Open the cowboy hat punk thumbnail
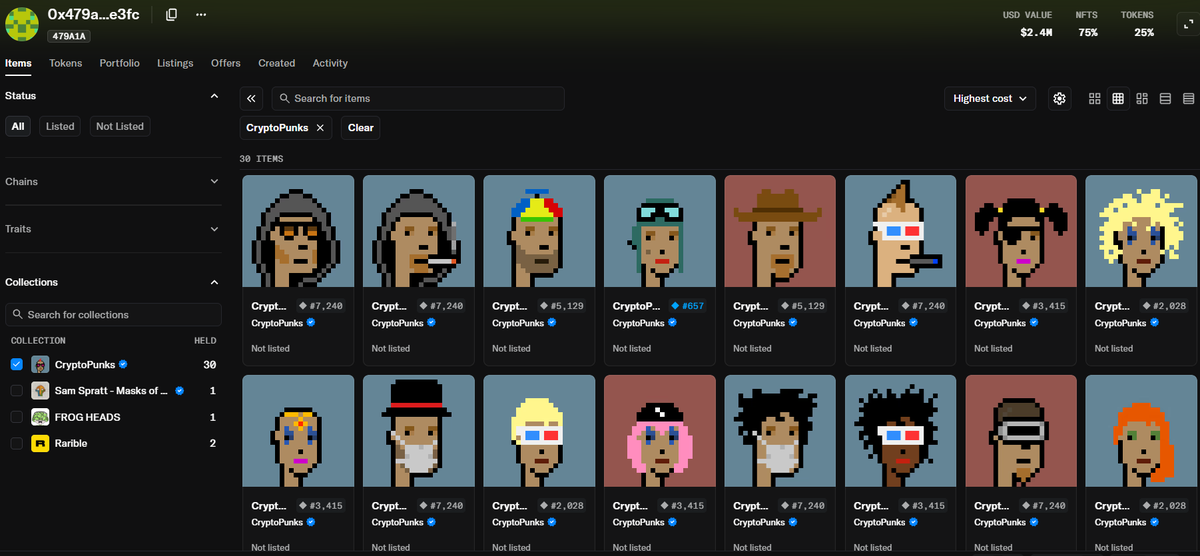The height and width of the screenshot is (556, 1200). [x=780, y=232]
